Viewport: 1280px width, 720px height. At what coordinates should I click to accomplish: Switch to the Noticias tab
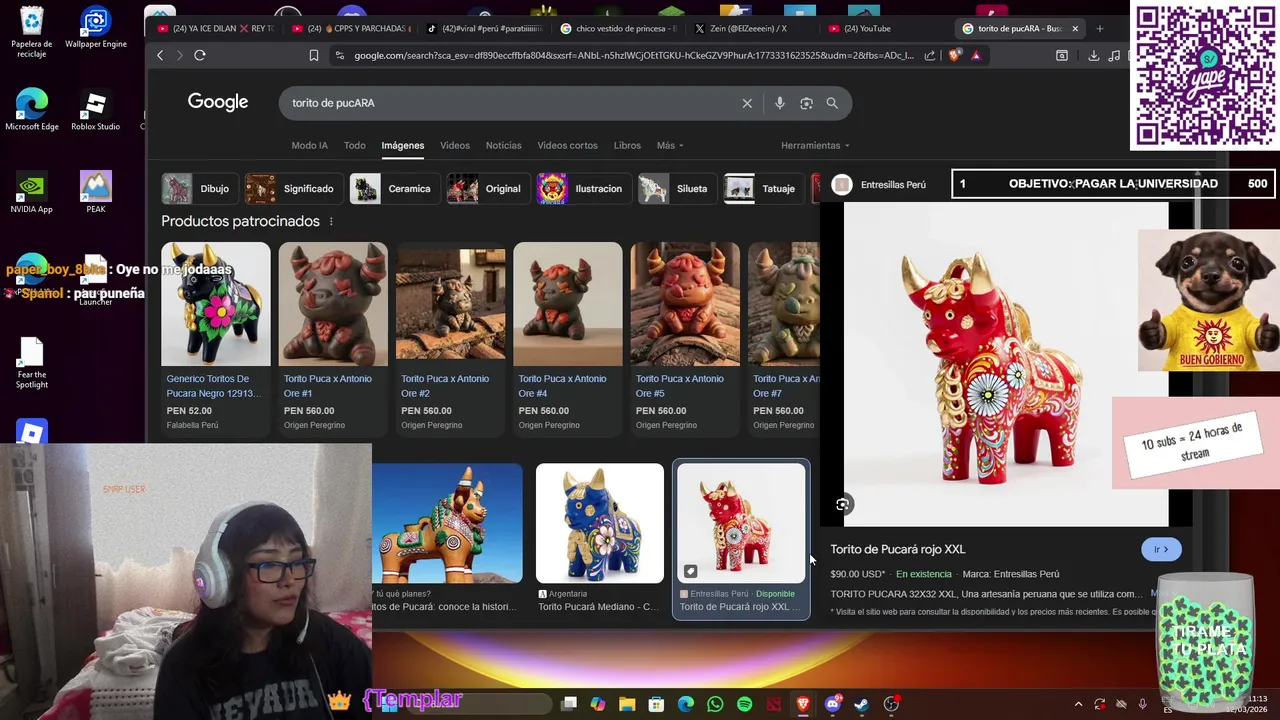point(503,145)
